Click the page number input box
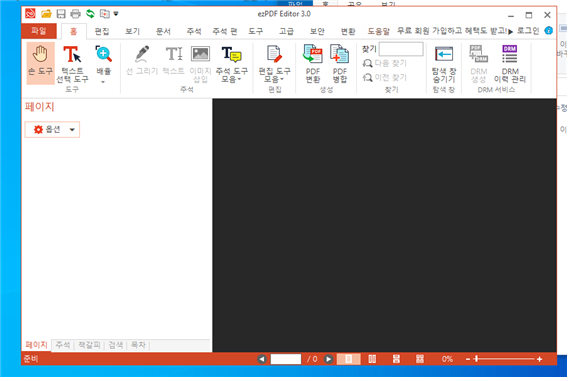This screenshot has height=381, width=569. [x=286, y=359]
